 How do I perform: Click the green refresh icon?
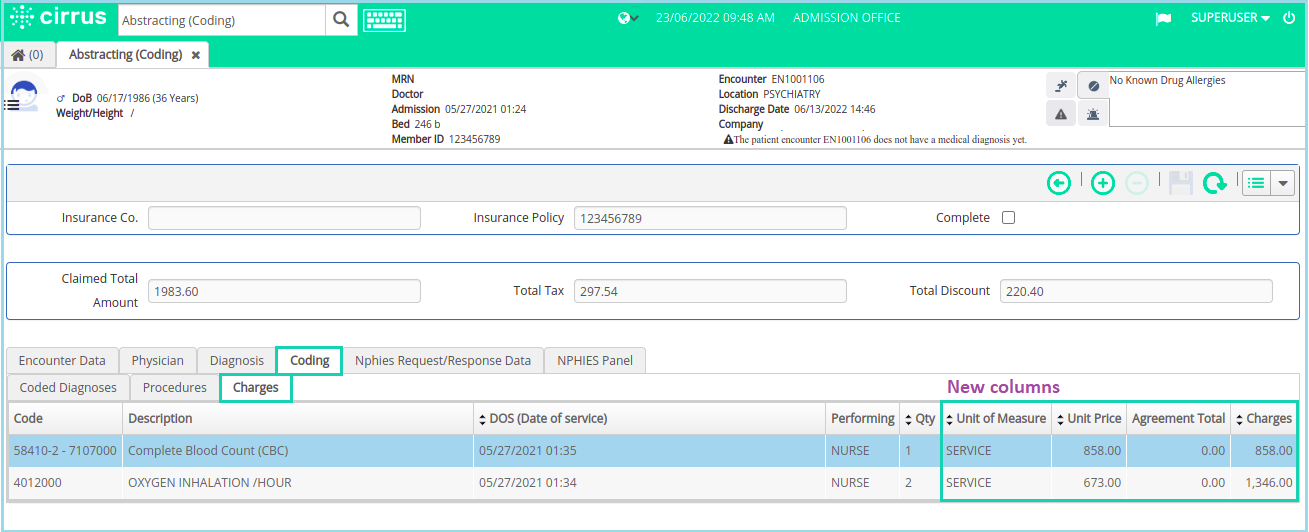pos(1214,183)
